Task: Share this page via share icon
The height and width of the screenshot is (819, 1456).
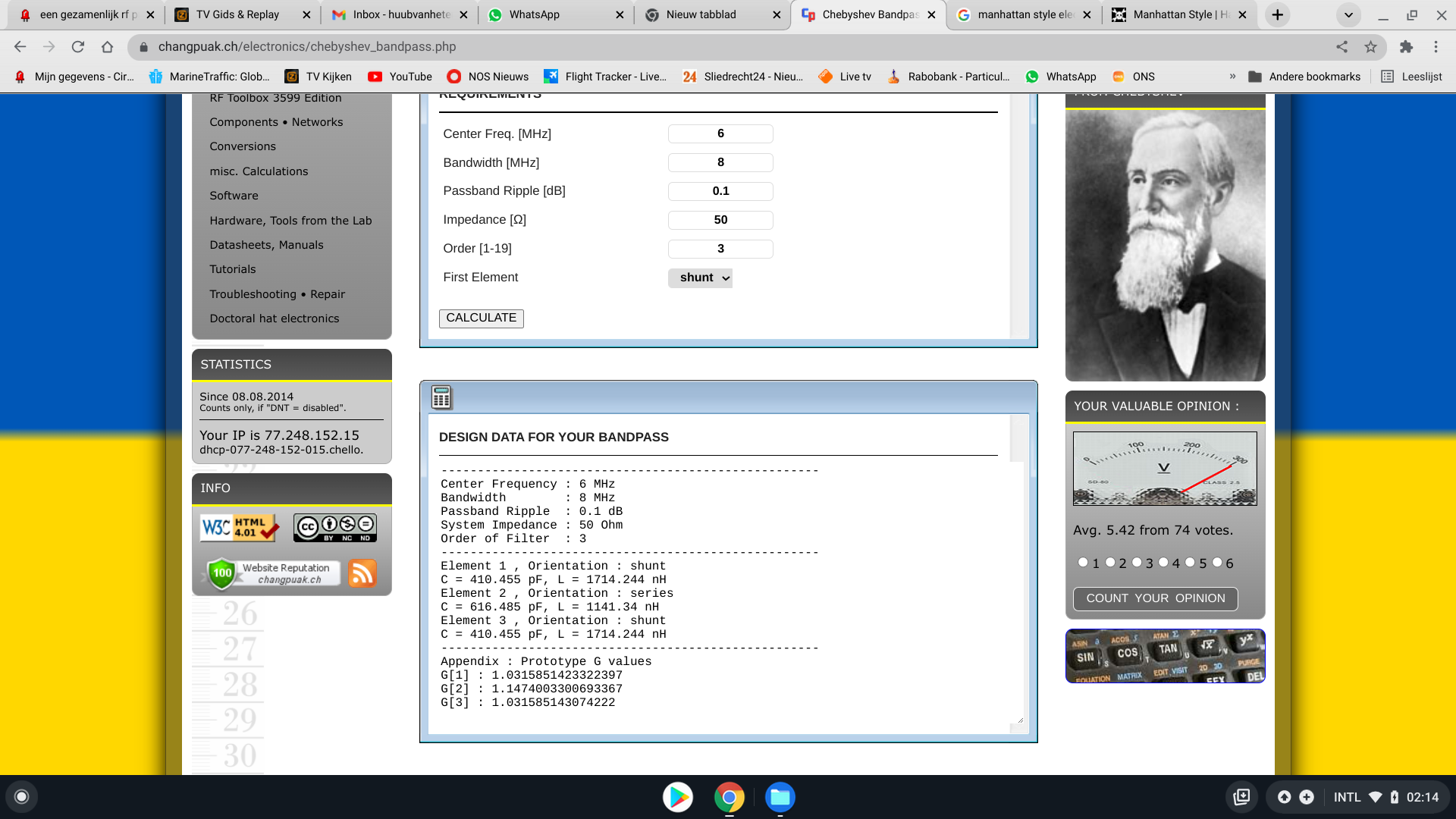Action: (x=1341, y=47)
